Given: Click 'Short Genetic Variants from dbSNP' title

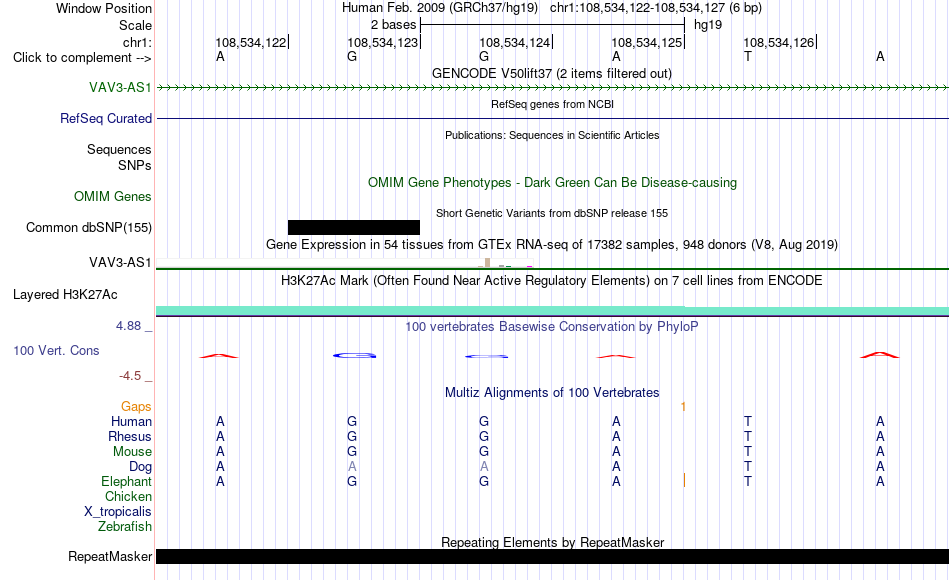Looking at the screenshot, I should (551, 213).
